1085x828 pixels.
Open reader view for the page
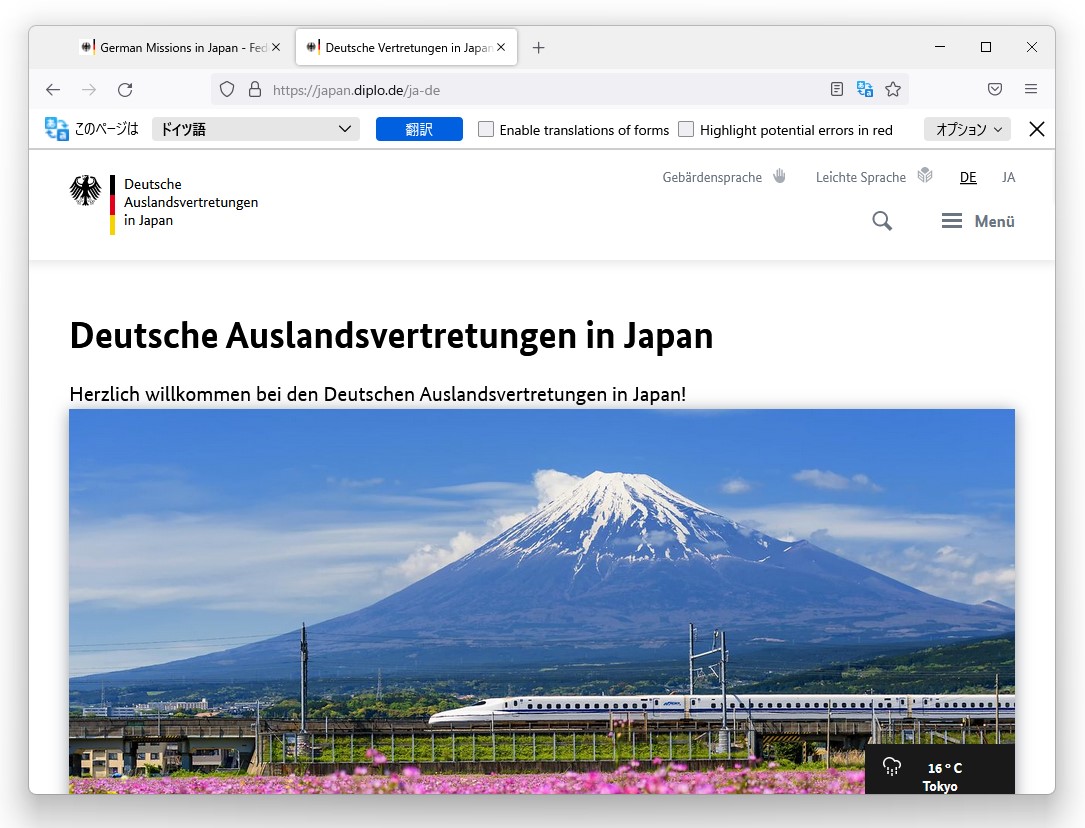837,89
